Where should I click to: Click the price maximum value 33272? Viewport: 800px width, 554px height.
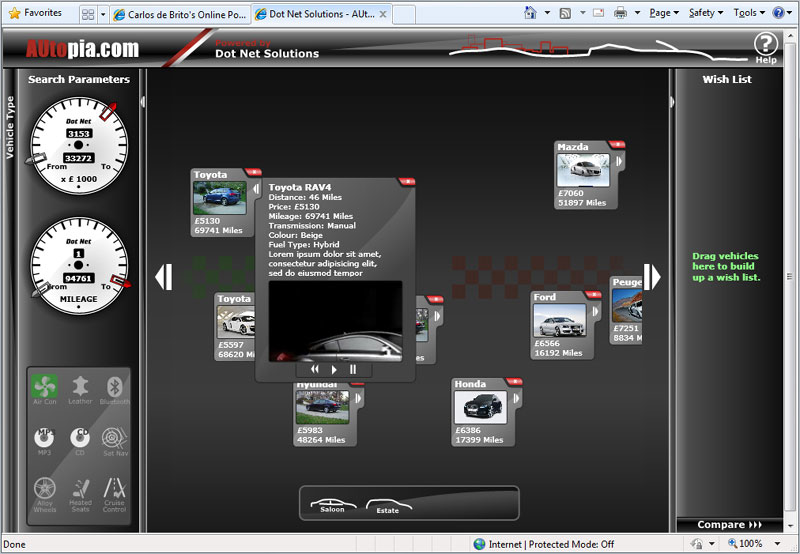78,158
